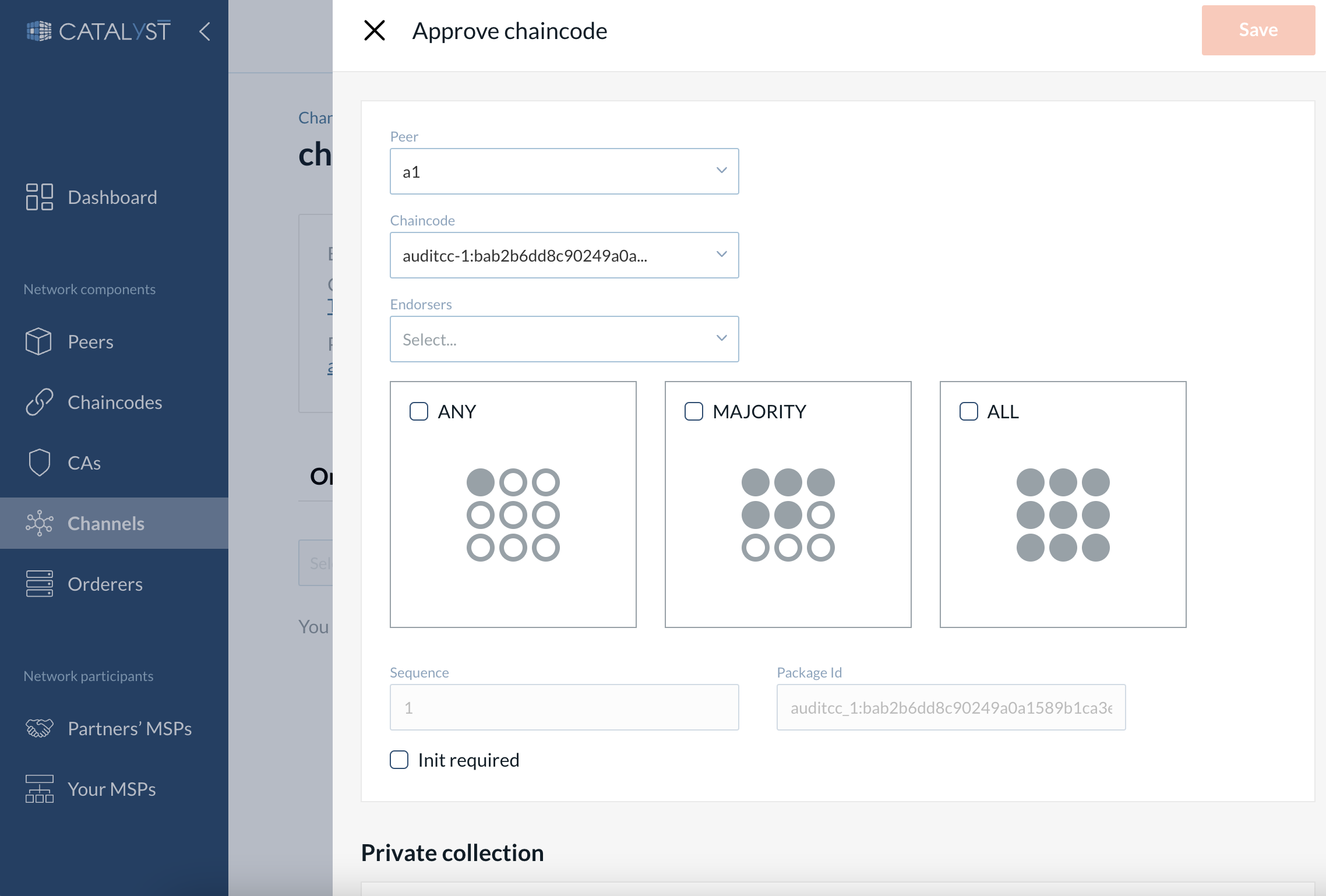Open the Orderers sidebar menu item
The width and height of the screenshot is (1326, 896).
(x=105, y=584)
